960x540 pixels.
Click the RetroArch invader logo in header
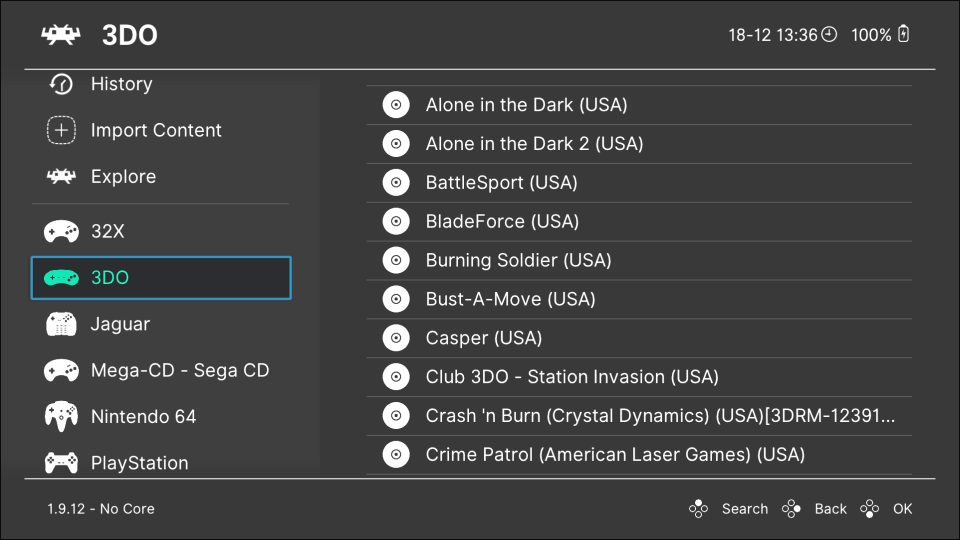[61, 35]
